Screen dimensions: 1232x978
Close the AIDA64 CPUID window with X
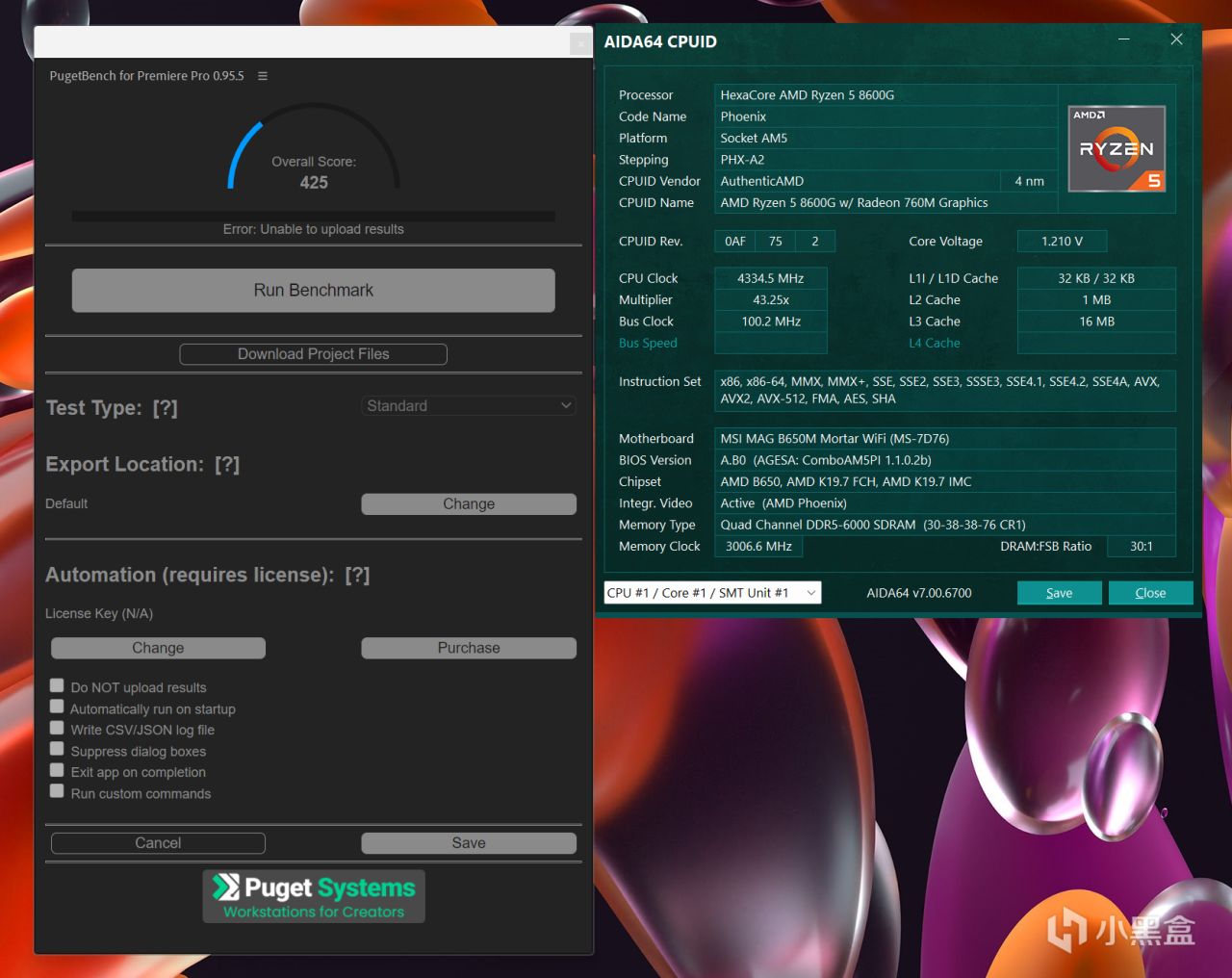coord(1176,39)
